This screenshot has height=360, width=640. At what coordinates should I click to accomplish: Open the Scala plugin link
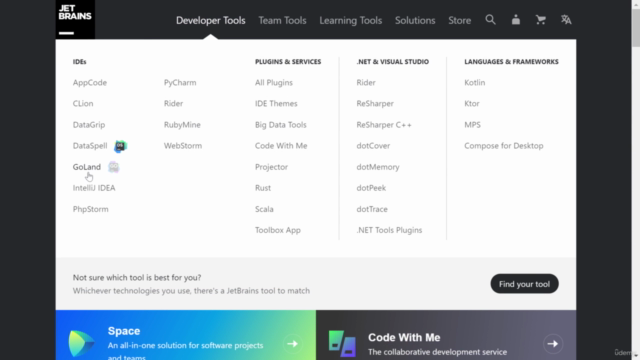point(264,209)
